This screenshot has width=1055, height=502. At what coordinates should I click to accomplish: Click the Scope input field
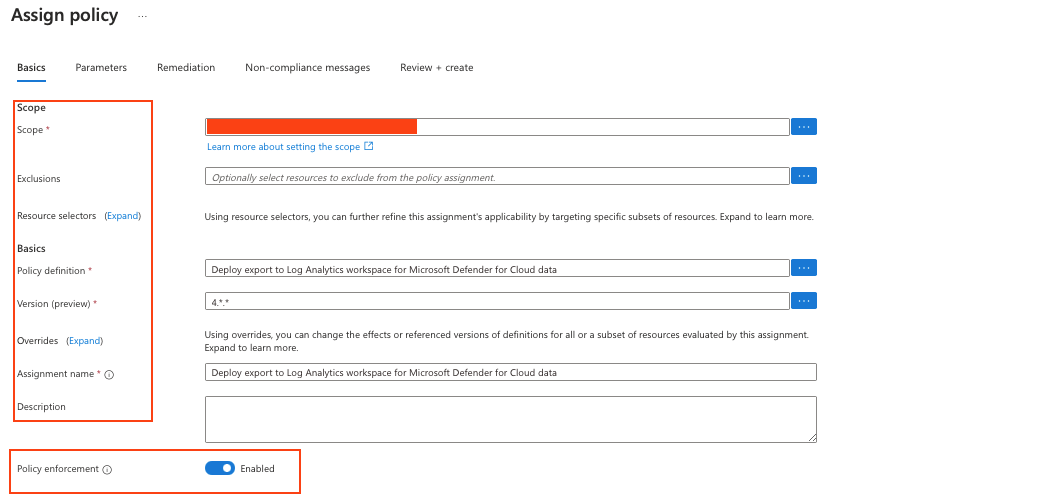497,127
